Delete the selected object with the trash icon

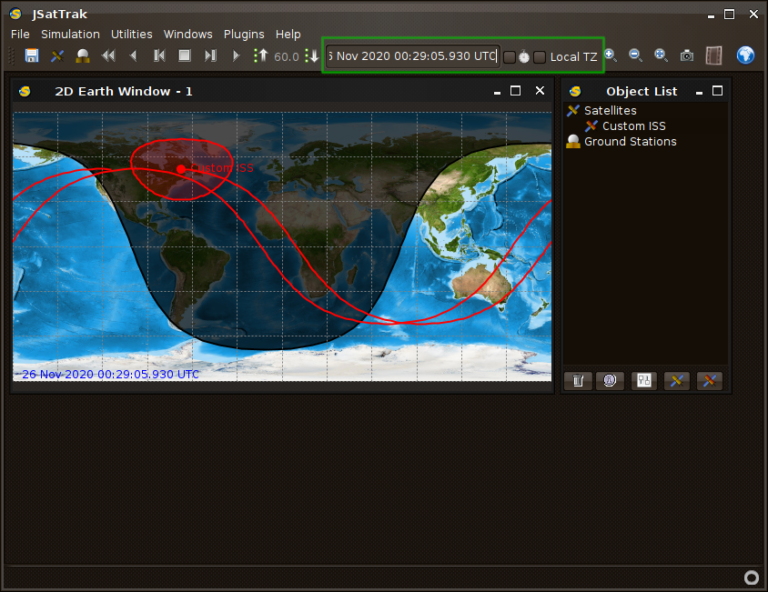click(x=578, y=381)
